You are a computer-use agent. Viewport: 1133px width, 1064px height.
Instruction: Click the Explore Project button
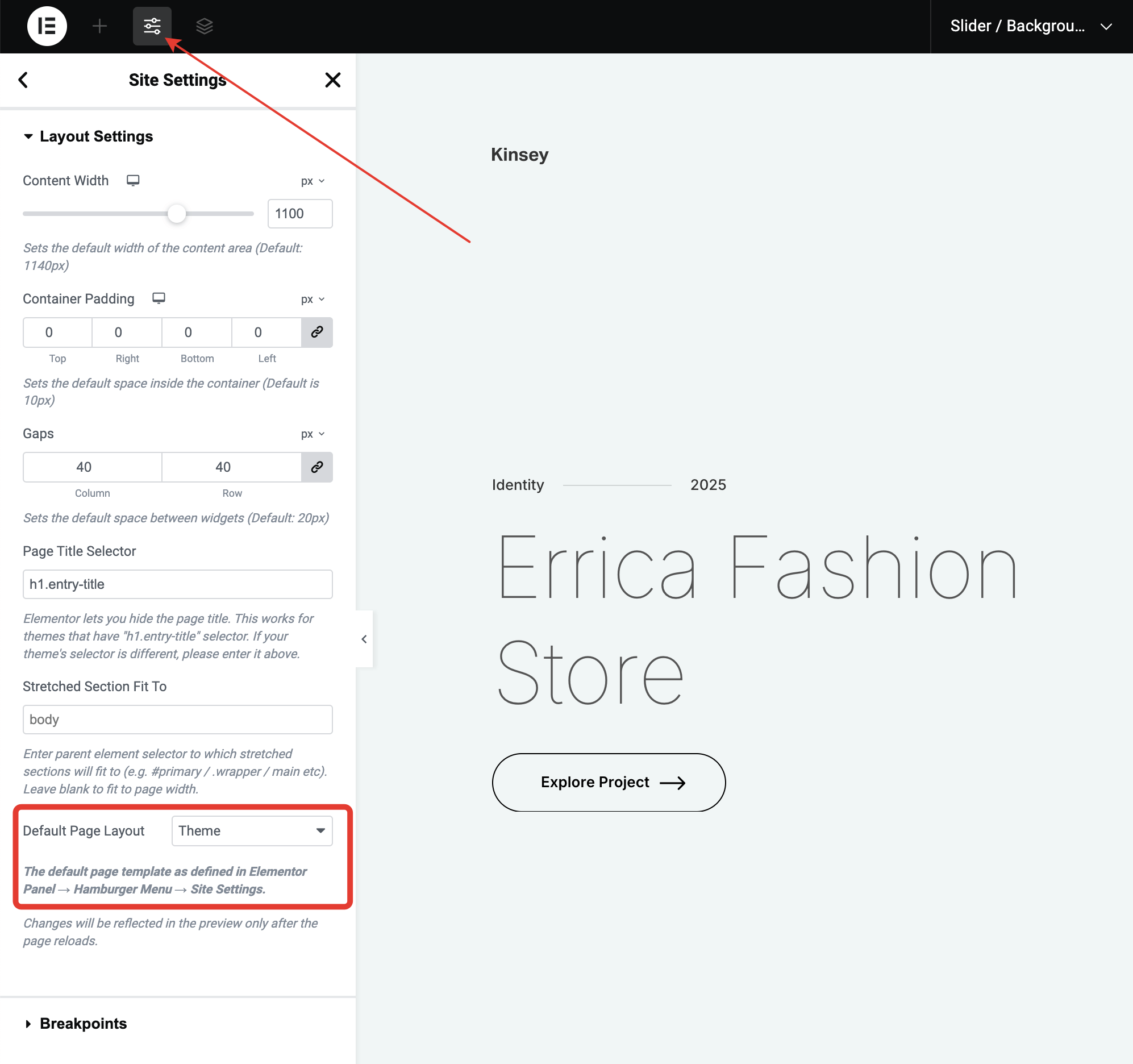pyautogui.click(x=609, y=782)
